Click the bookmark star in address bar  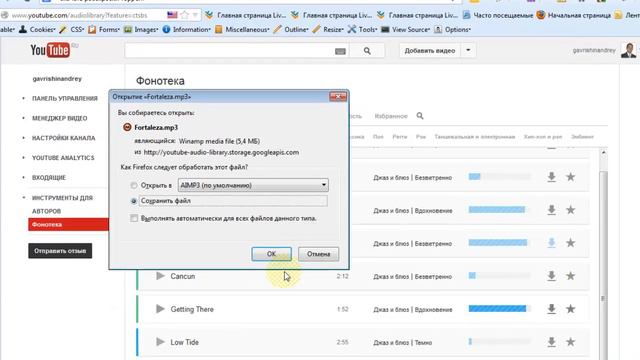pos(184,15)
